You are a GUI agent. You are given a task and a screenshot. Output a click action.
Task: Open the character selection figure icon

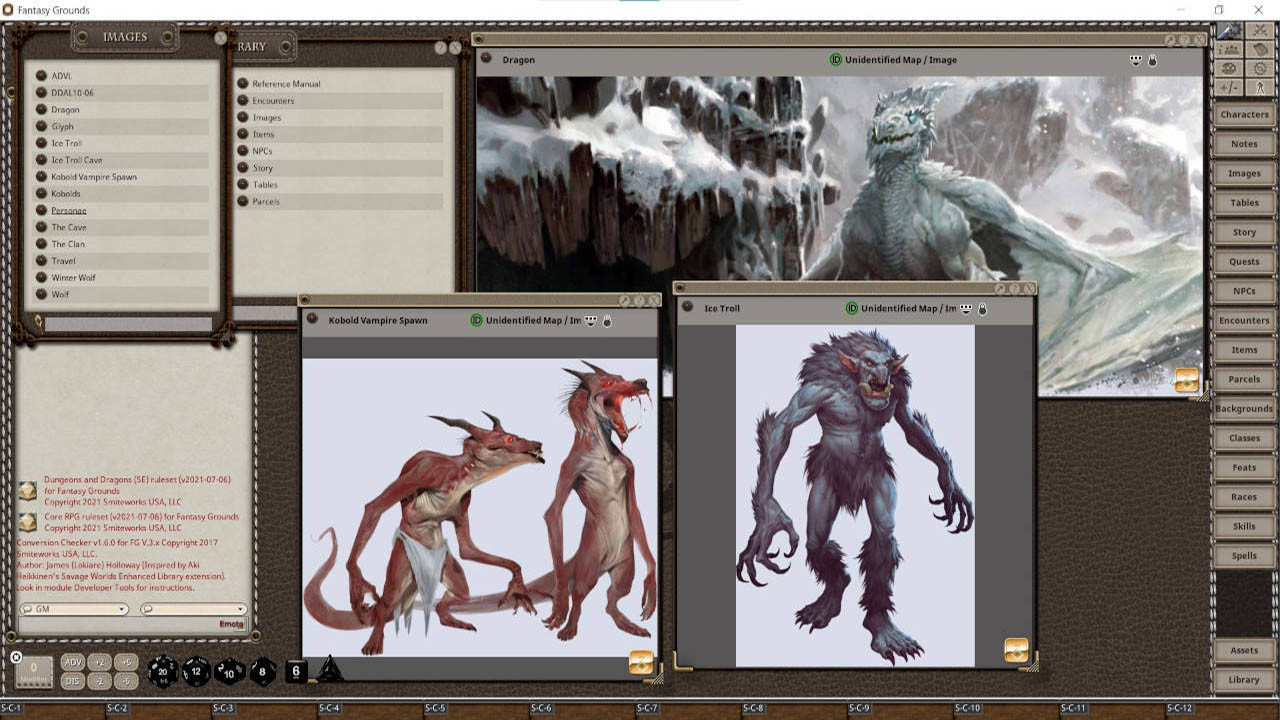coord(1259,87)
